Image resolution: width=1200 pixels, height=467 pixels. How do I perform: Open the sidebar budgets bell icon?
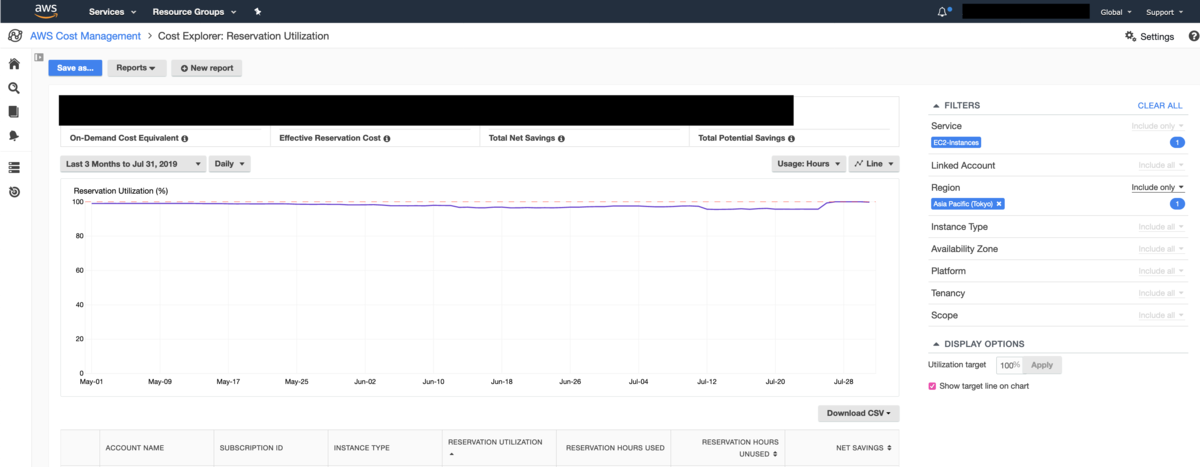tap(14, 135)
